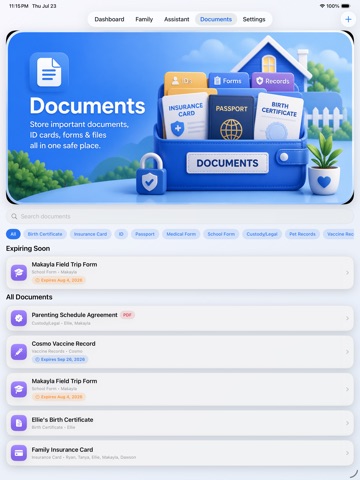Viewport: 360px width, 480px height.
Task: Click the All Documents section heading
Action: pyautogui.click(x=29, y=297)
